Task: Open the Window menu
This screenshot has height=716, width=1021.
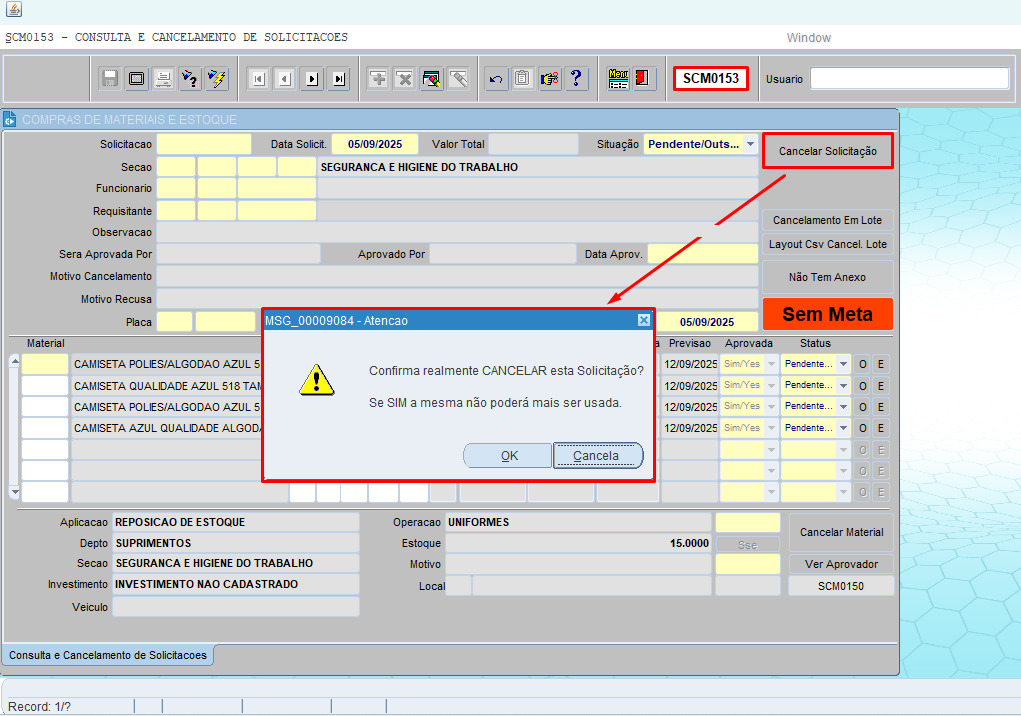Action: (808, 38)
